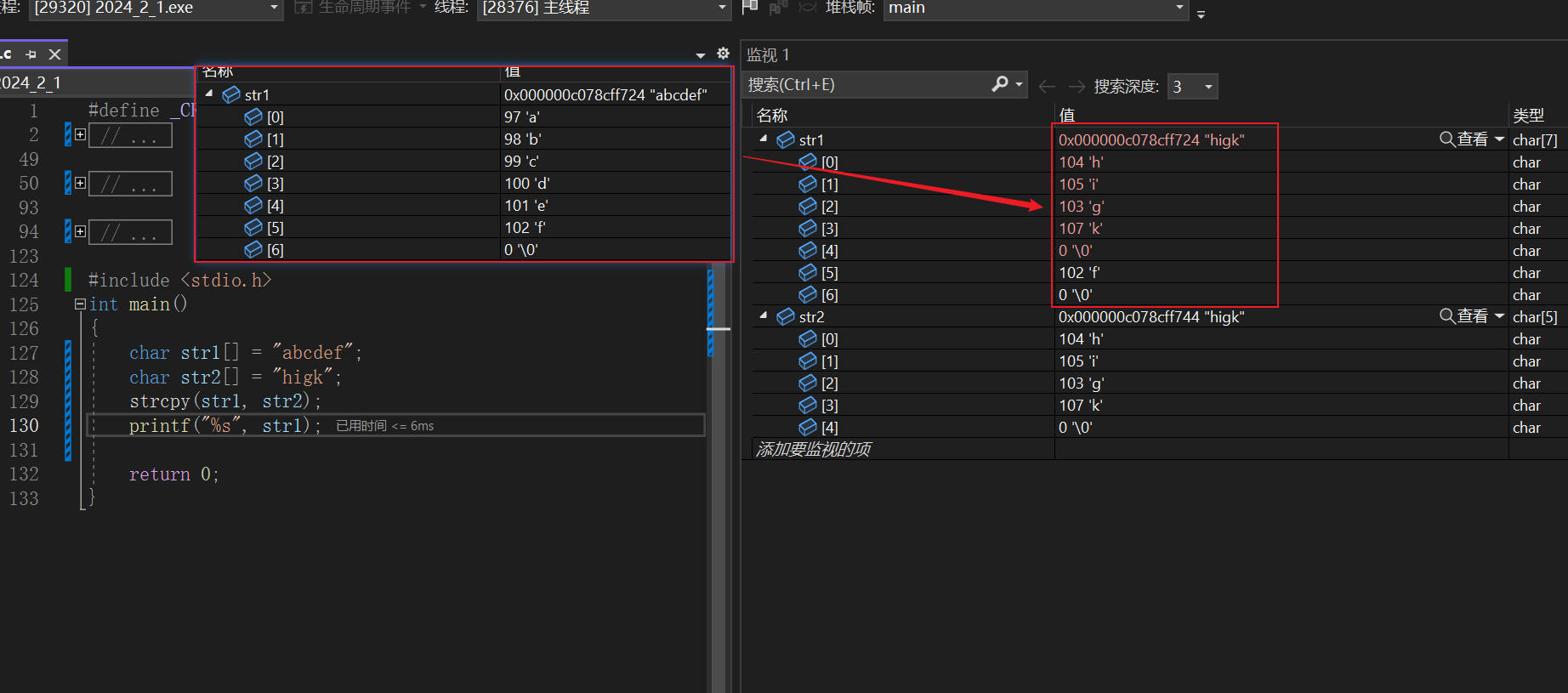
Task: Pin the source file tab
Action: [31, 54]
